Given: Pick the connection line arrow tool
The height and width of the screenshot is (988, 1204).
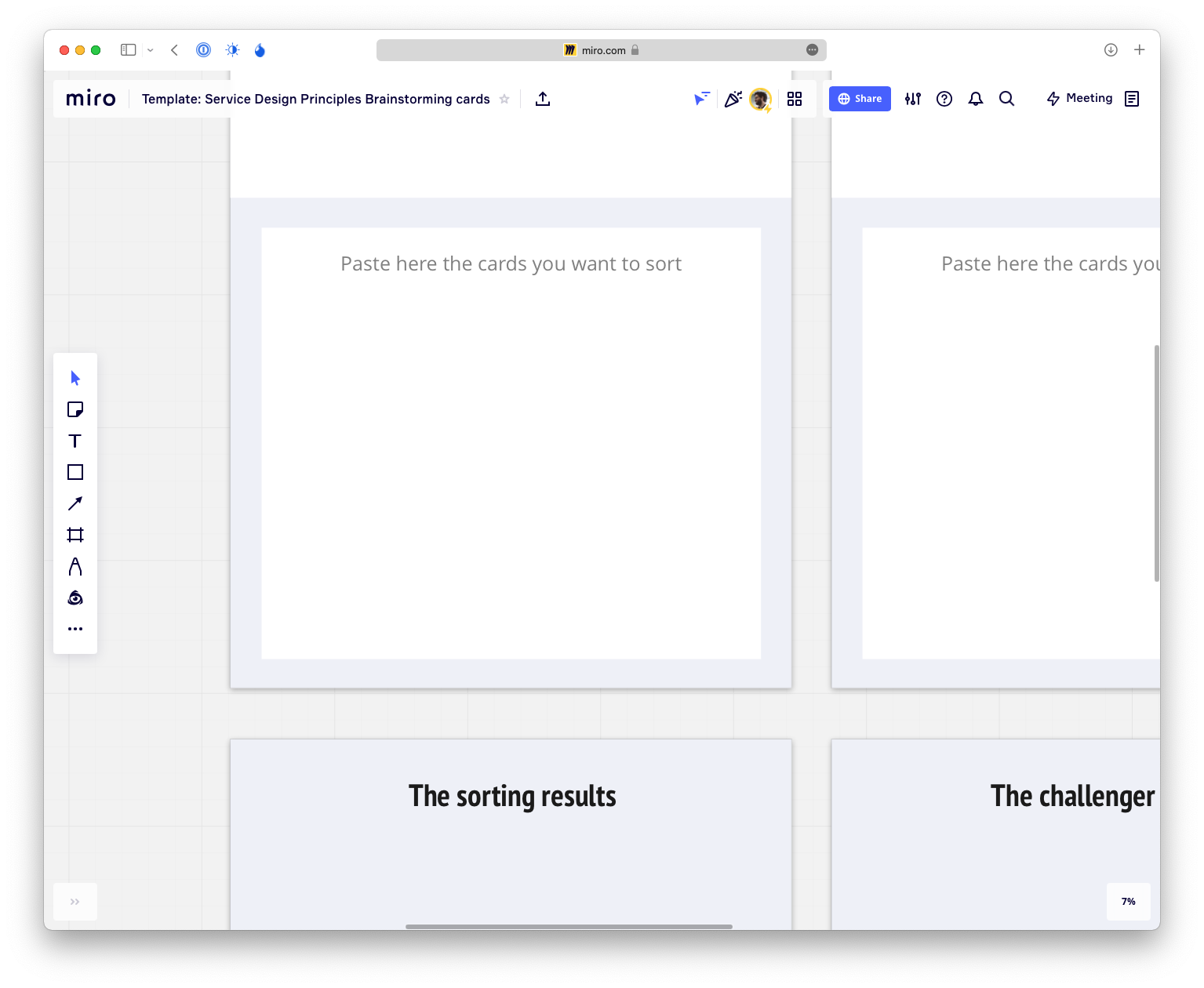Looking at the screenshot, I should [x=75, y=503].
